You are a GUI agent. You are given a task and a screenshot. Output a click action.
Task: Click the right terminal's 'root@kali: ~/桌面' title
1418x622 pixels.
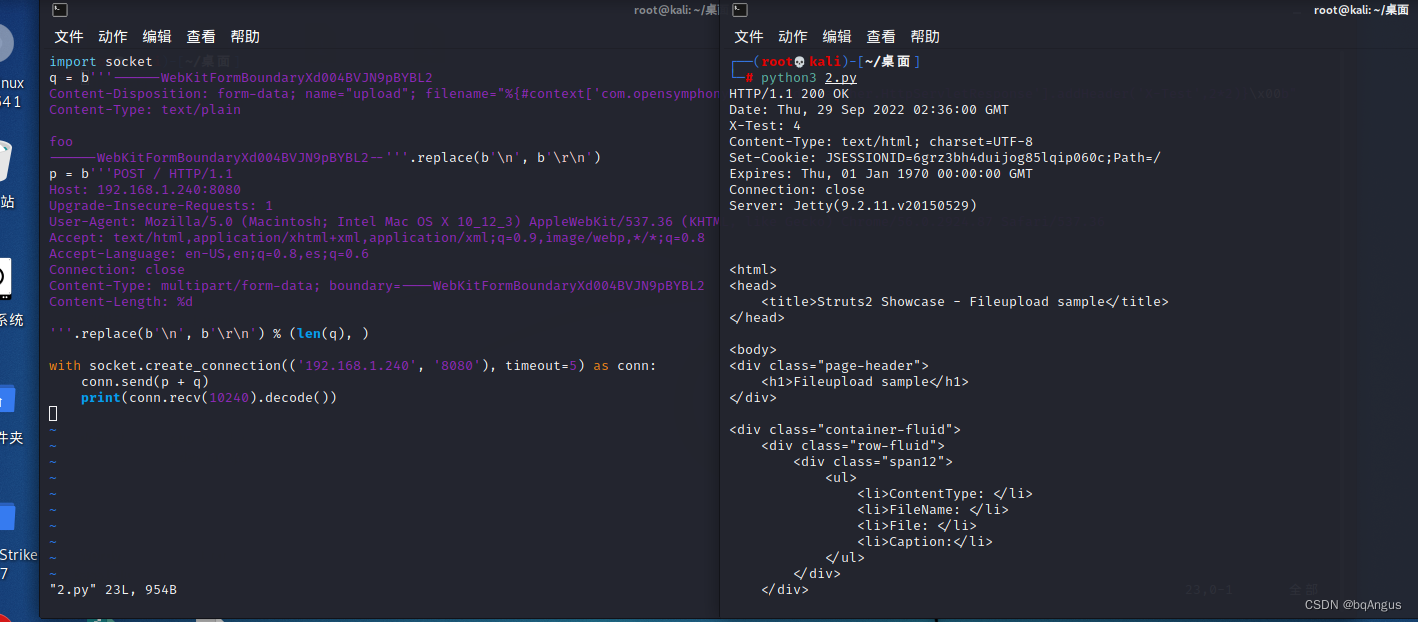point(1361,10)
